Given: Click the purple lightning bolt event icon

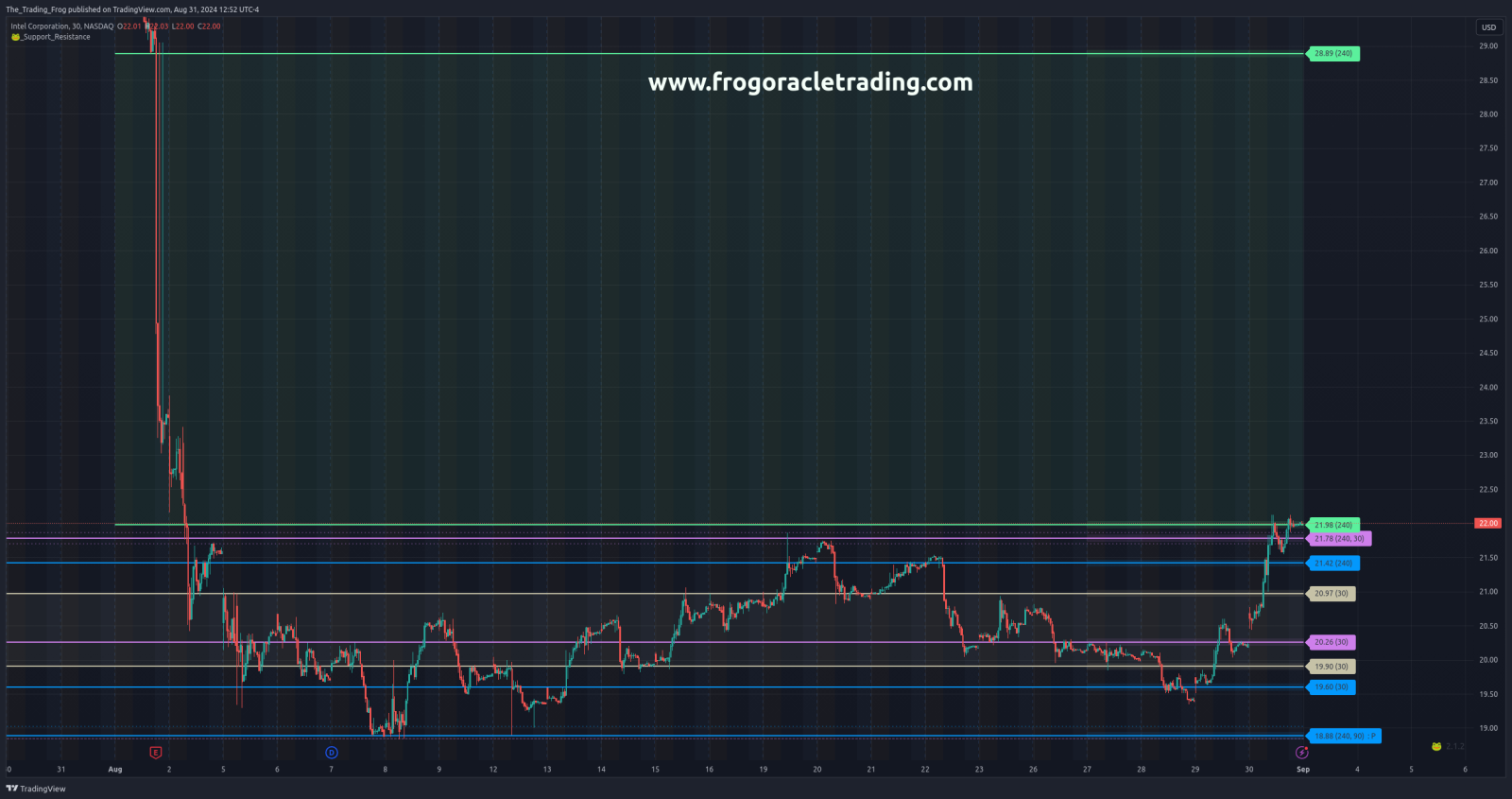Looking at the screenshot, I should [x=1301, y=753].
